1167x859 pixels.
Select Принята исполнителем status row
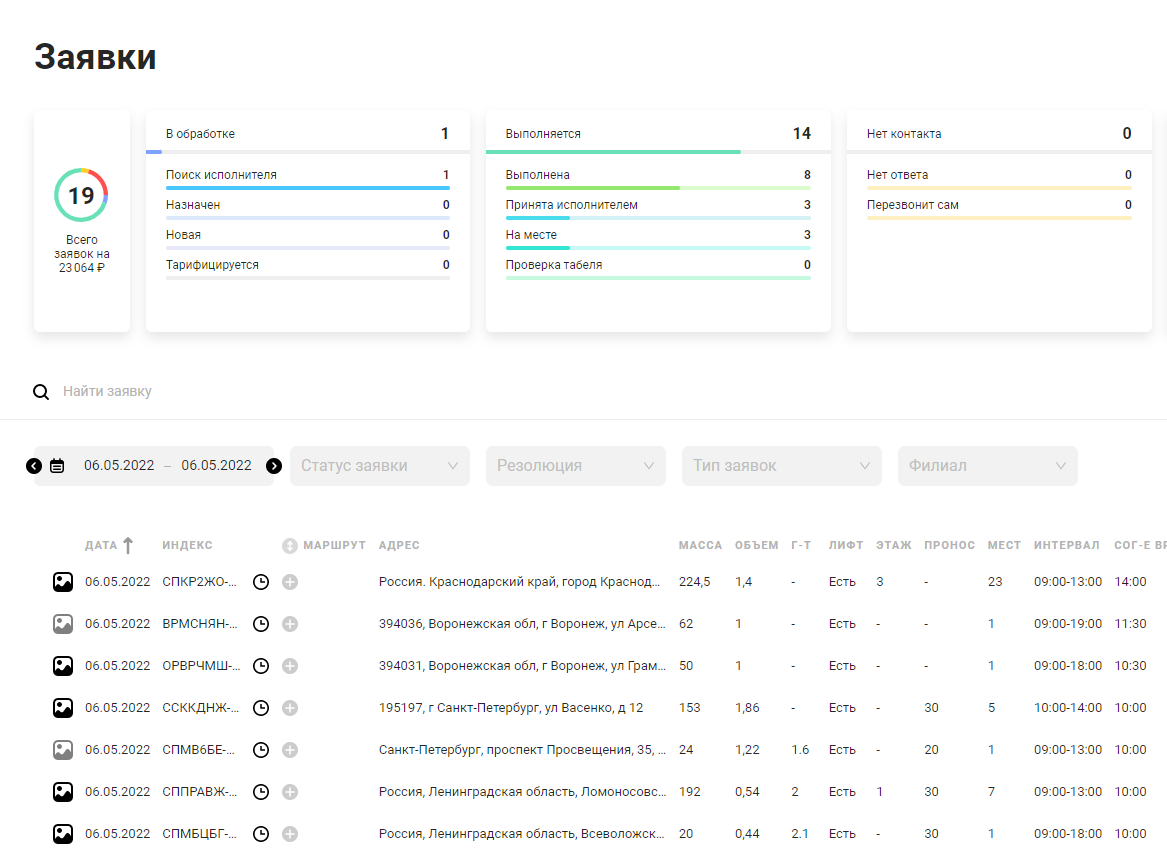(658, 207)
